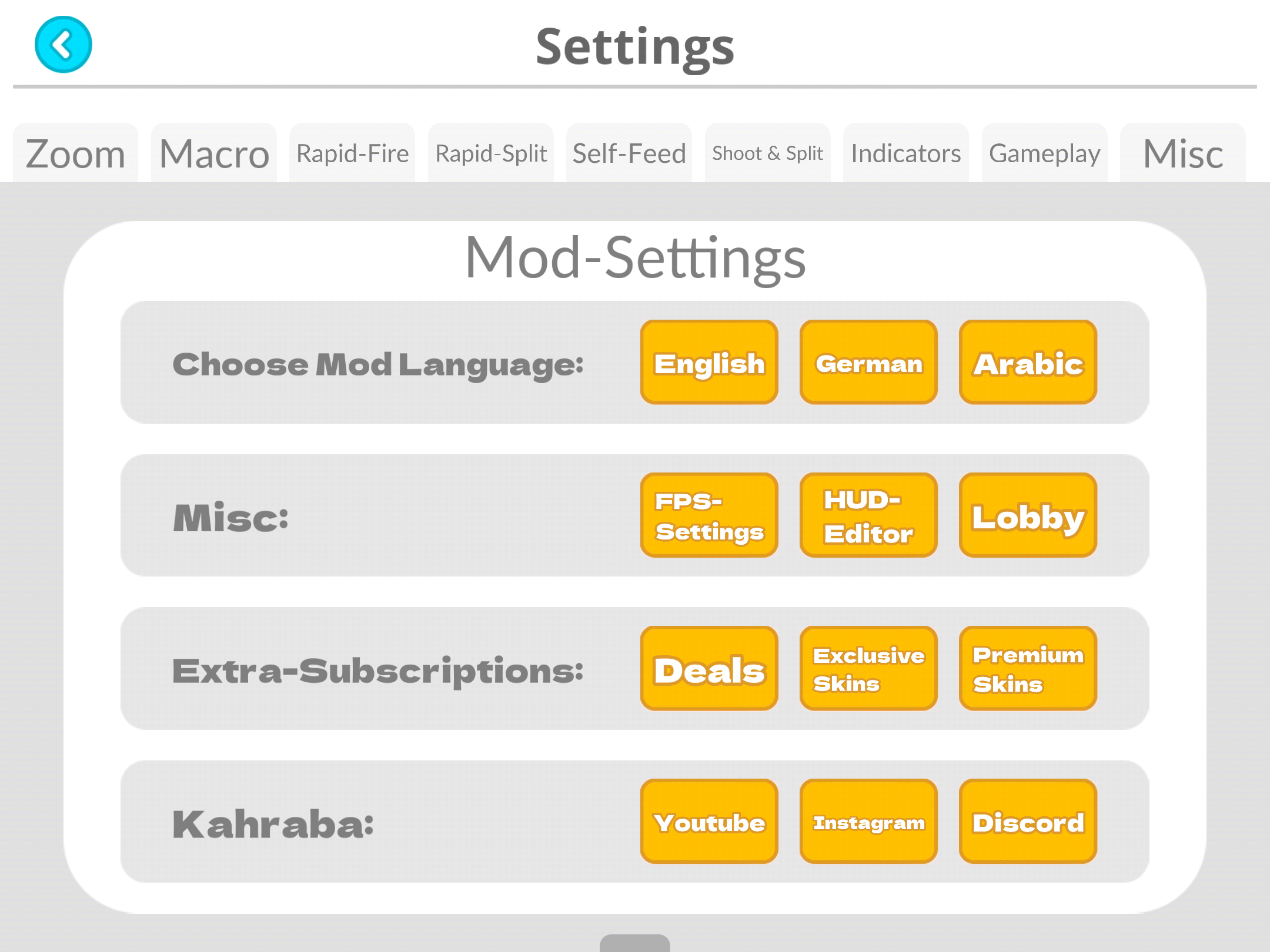The image size is (1270, 952).
Task: Click the grey handle at bottom
Action: (635, 943)
